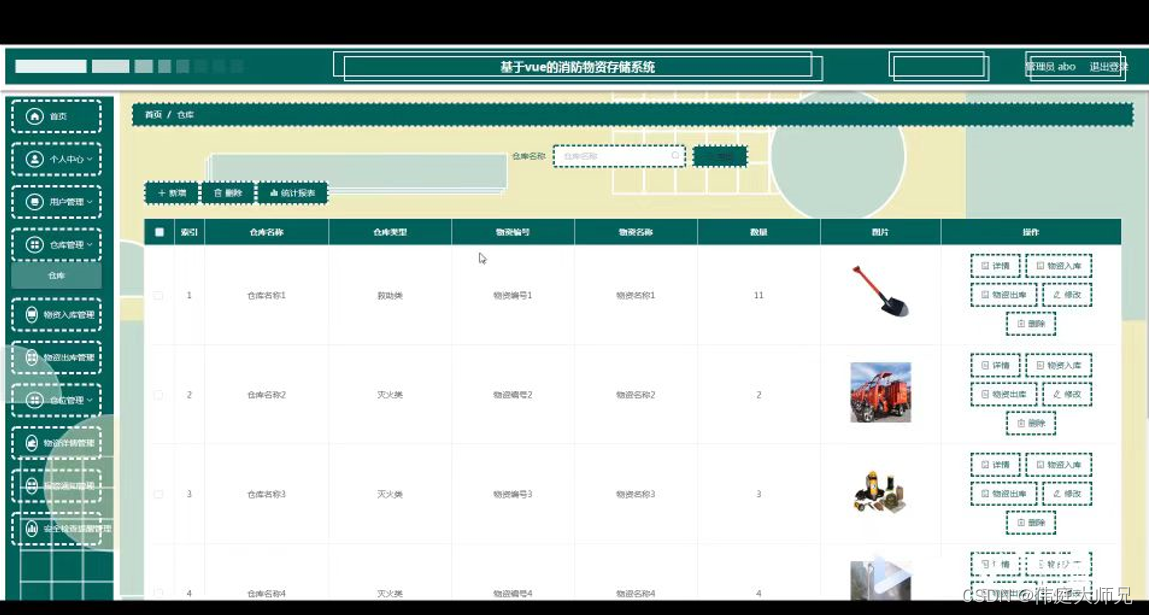Click the 仓库类型 column header
This screenshot has width=1149, height=615.
point(390,232)
